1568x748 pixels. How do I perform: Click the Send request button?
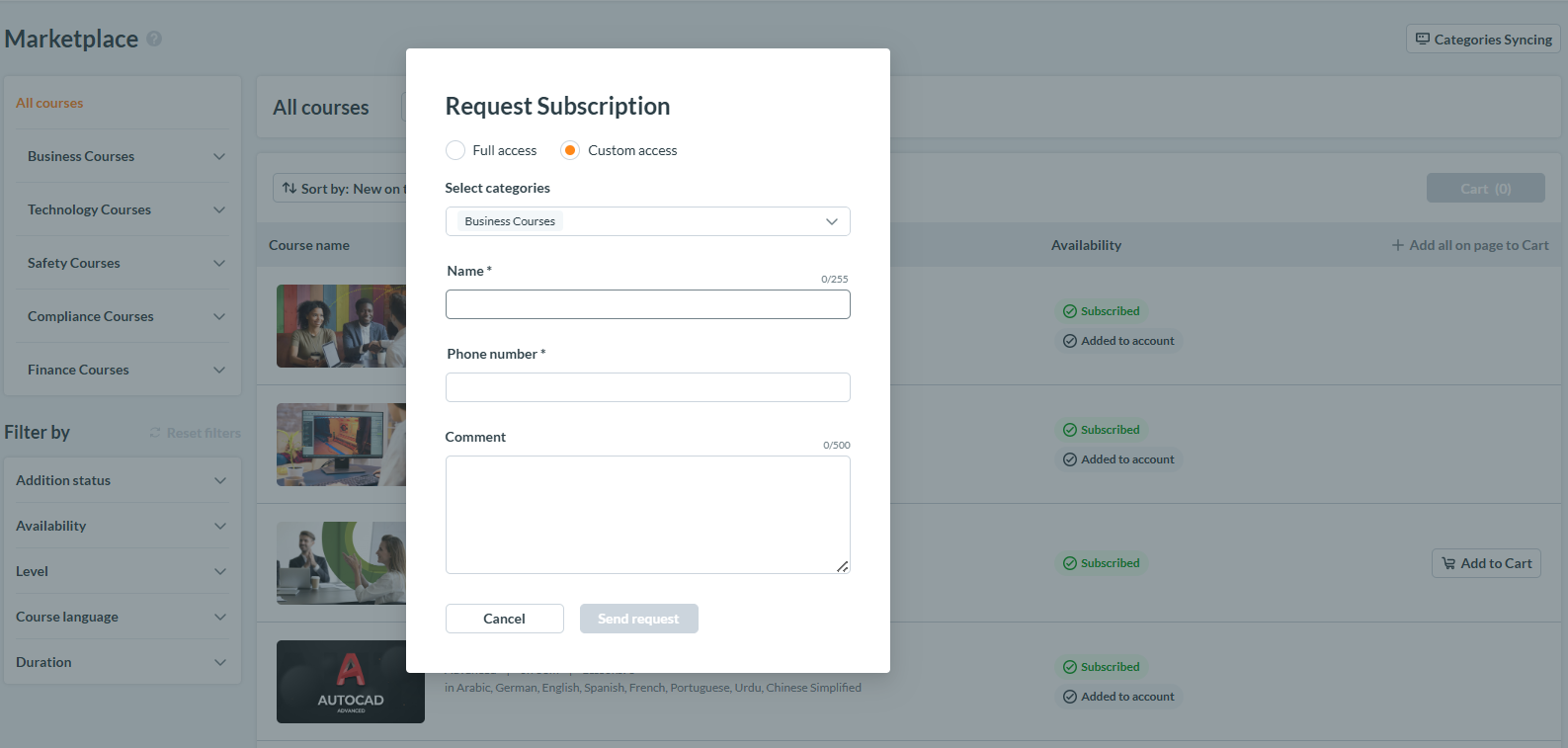pyautogui.click(x=639, y=619)
